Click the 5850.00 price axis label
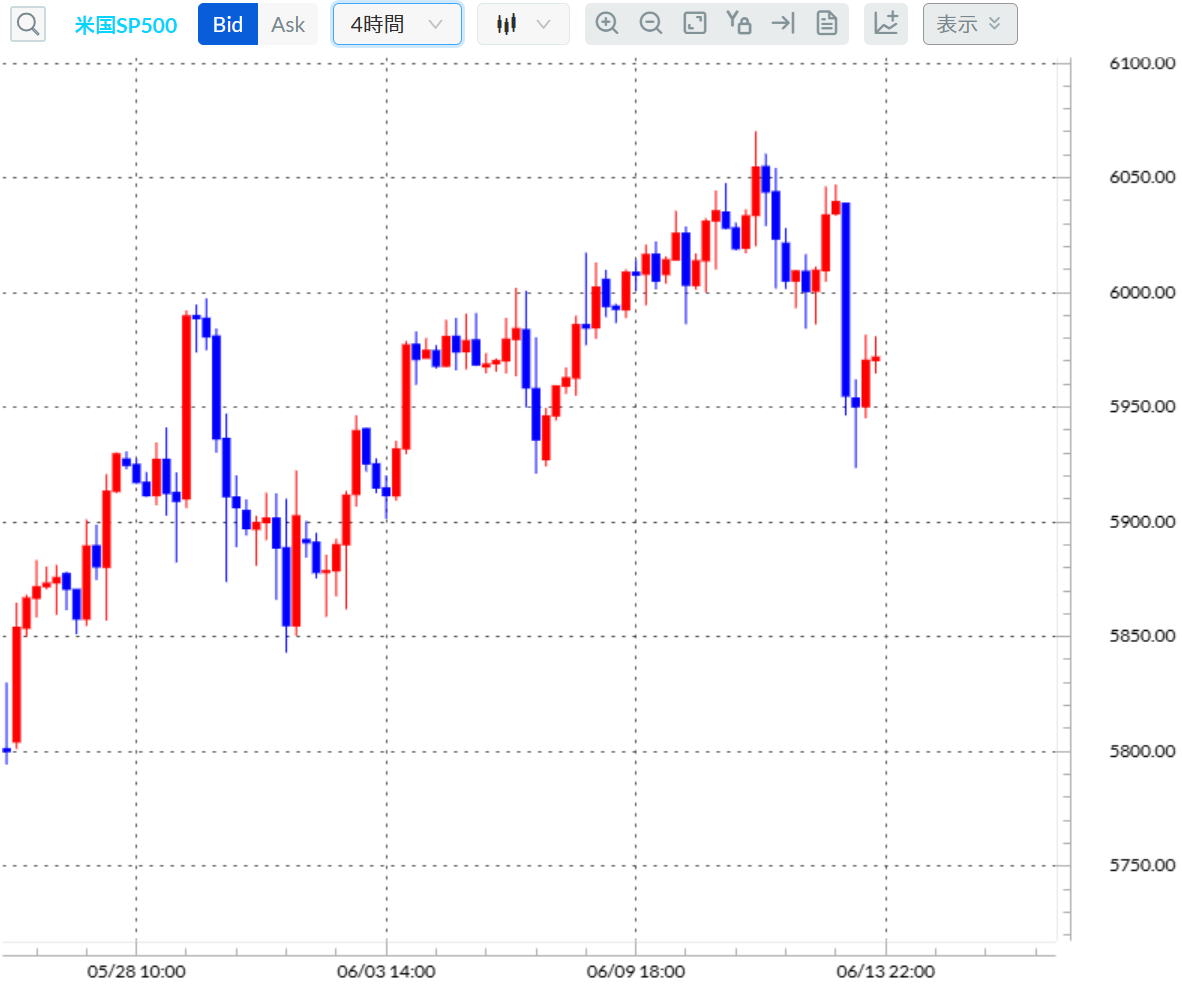This screenshot has height=984, width=1182. pyautogui.click(x=1142, y=636)
